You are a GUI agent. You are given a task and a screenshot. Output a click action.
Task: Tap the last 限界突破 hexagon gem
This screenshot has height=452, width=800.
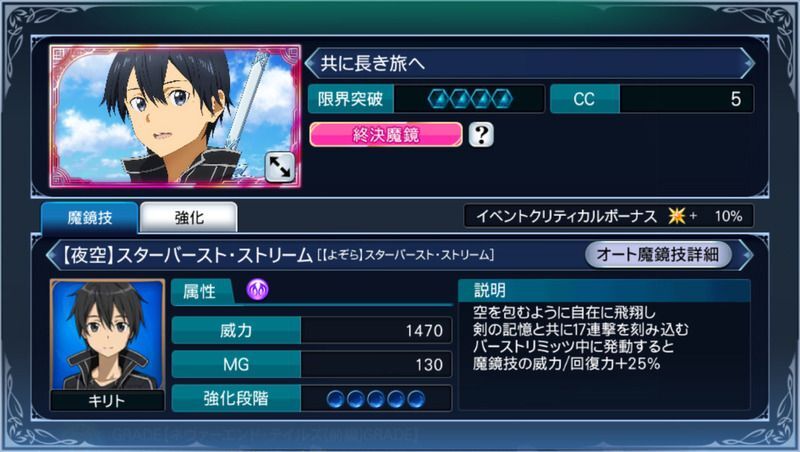click(x=501, y=99)
